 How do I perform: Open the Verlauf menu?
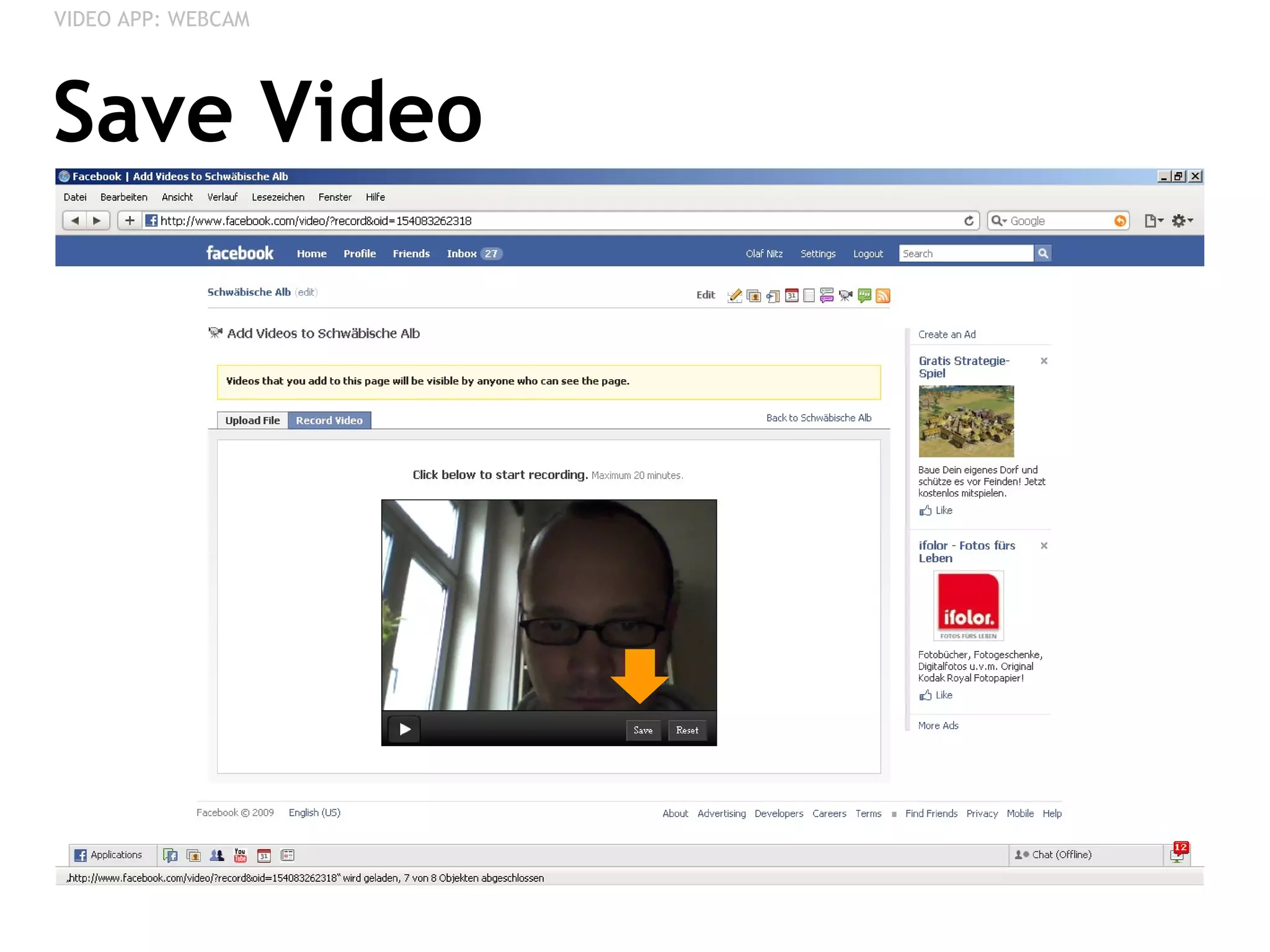tap(223, 197)
